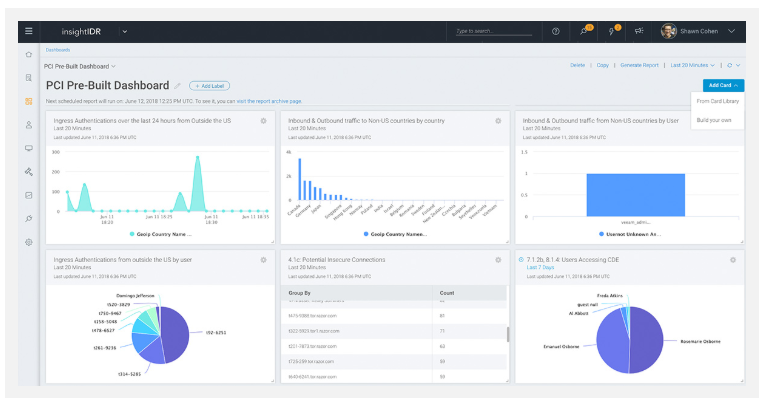Click the Insecure Connections table scrollbar
This screenshot has width=762, height=400.
click(508, 334)
